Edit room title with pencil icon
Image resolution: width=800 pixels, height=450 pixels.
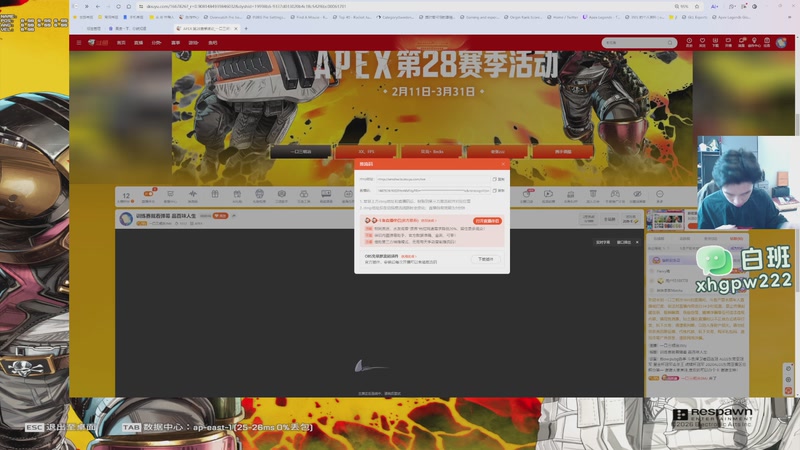coord(234,216)
